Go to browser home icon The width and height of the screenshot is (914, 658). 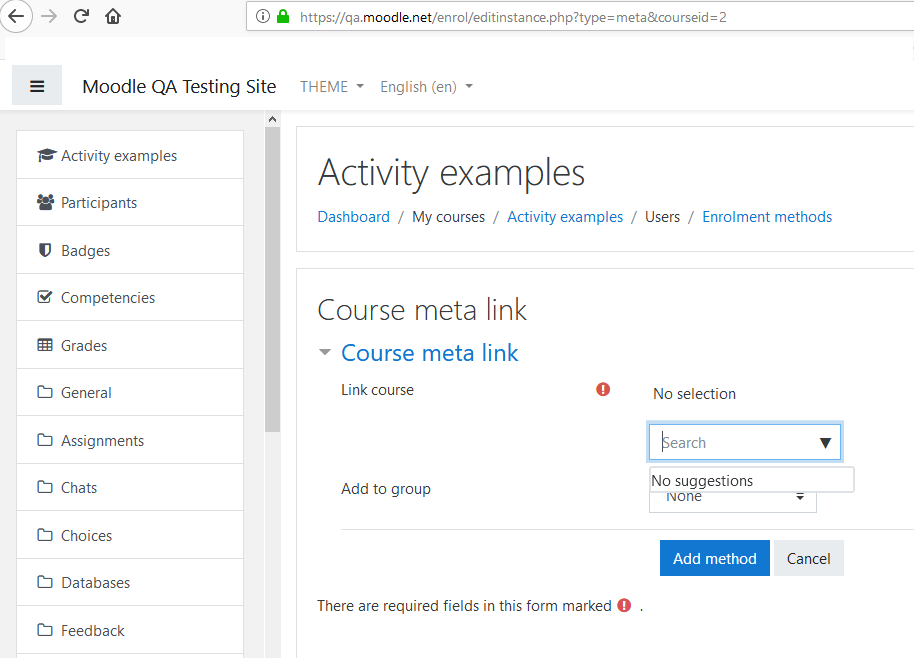[113, 16]
